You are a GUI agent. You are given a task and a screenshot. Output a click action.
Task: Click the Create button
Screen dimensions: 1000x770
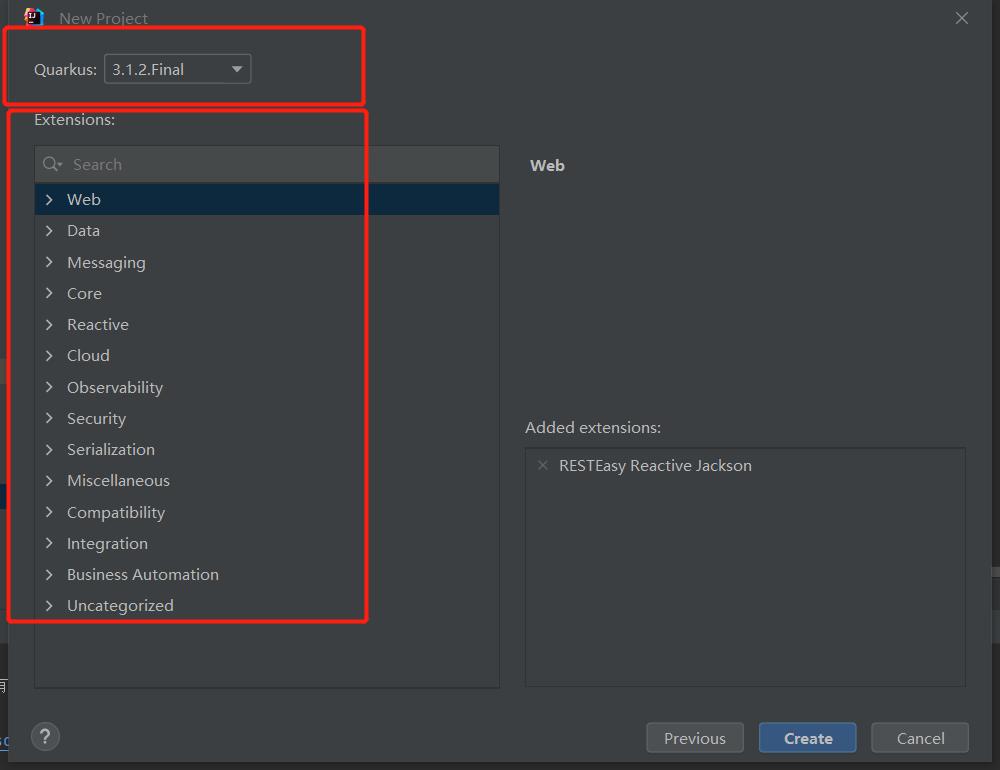tap(807, 738)
